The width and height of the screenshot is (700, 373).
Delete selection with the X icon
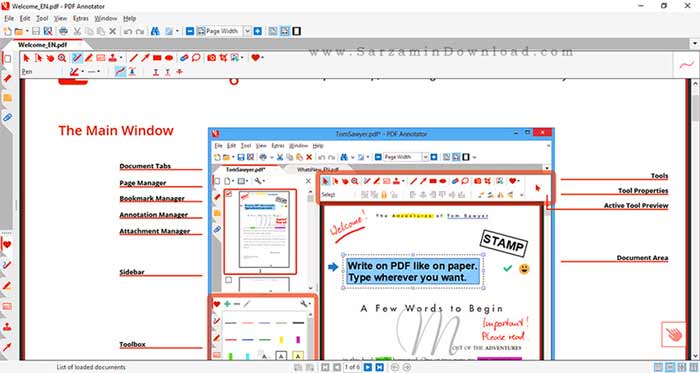coord(112,31)
